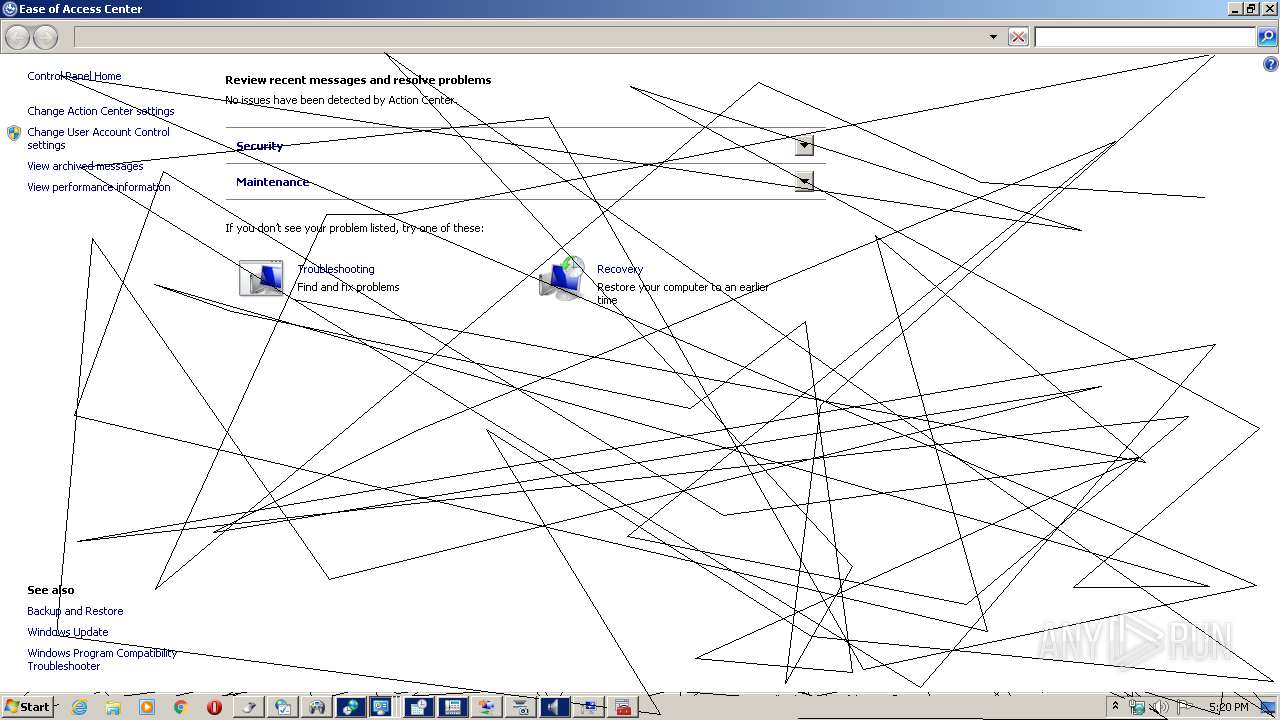1280x720 pixels.
Task: Click the search magnifier button
Action: coord(1267,37)
